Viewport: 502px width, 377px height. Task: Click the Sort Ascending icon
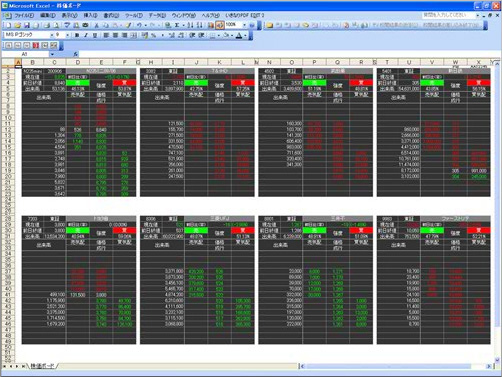tap(190, 25)
